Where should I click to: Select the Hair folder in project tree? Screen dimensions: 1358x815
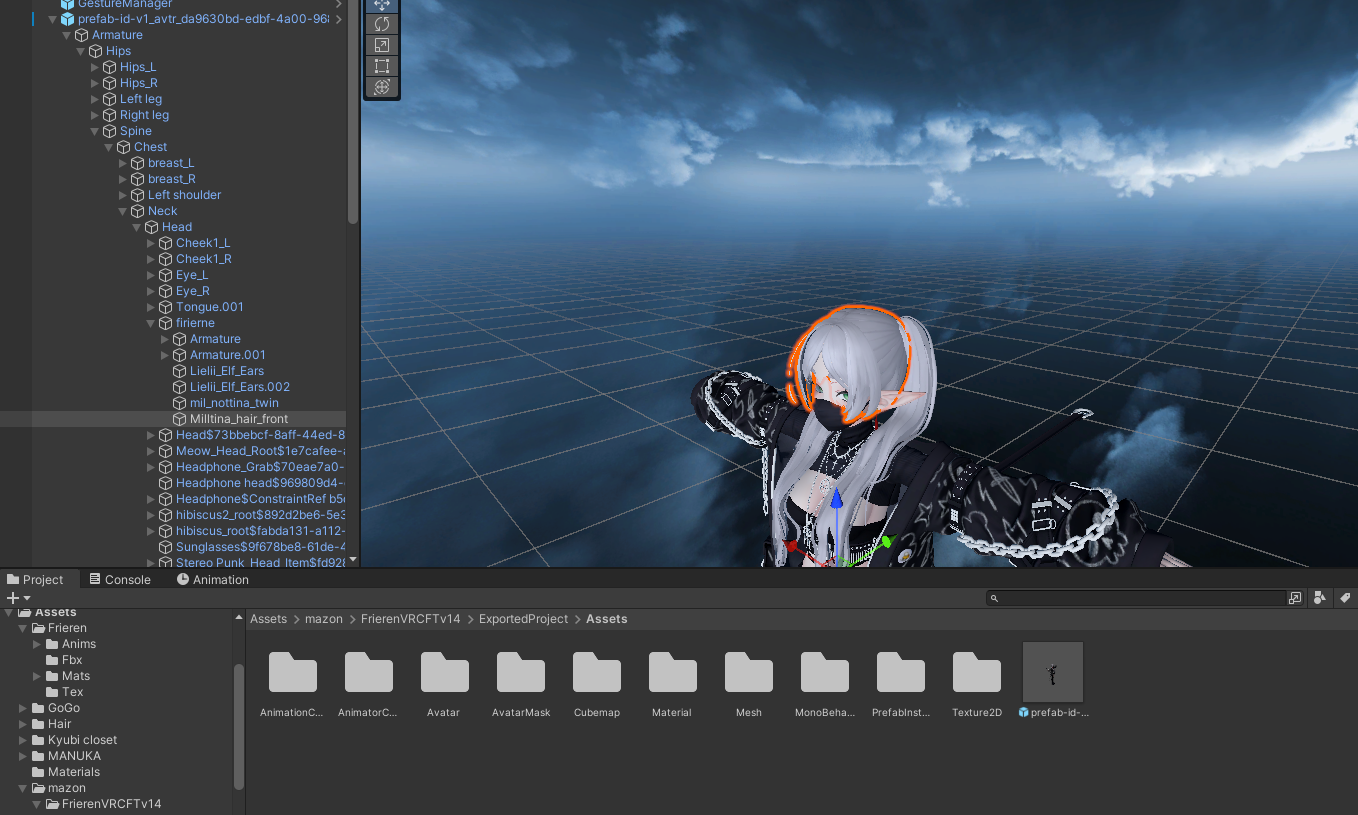(59, 724)
